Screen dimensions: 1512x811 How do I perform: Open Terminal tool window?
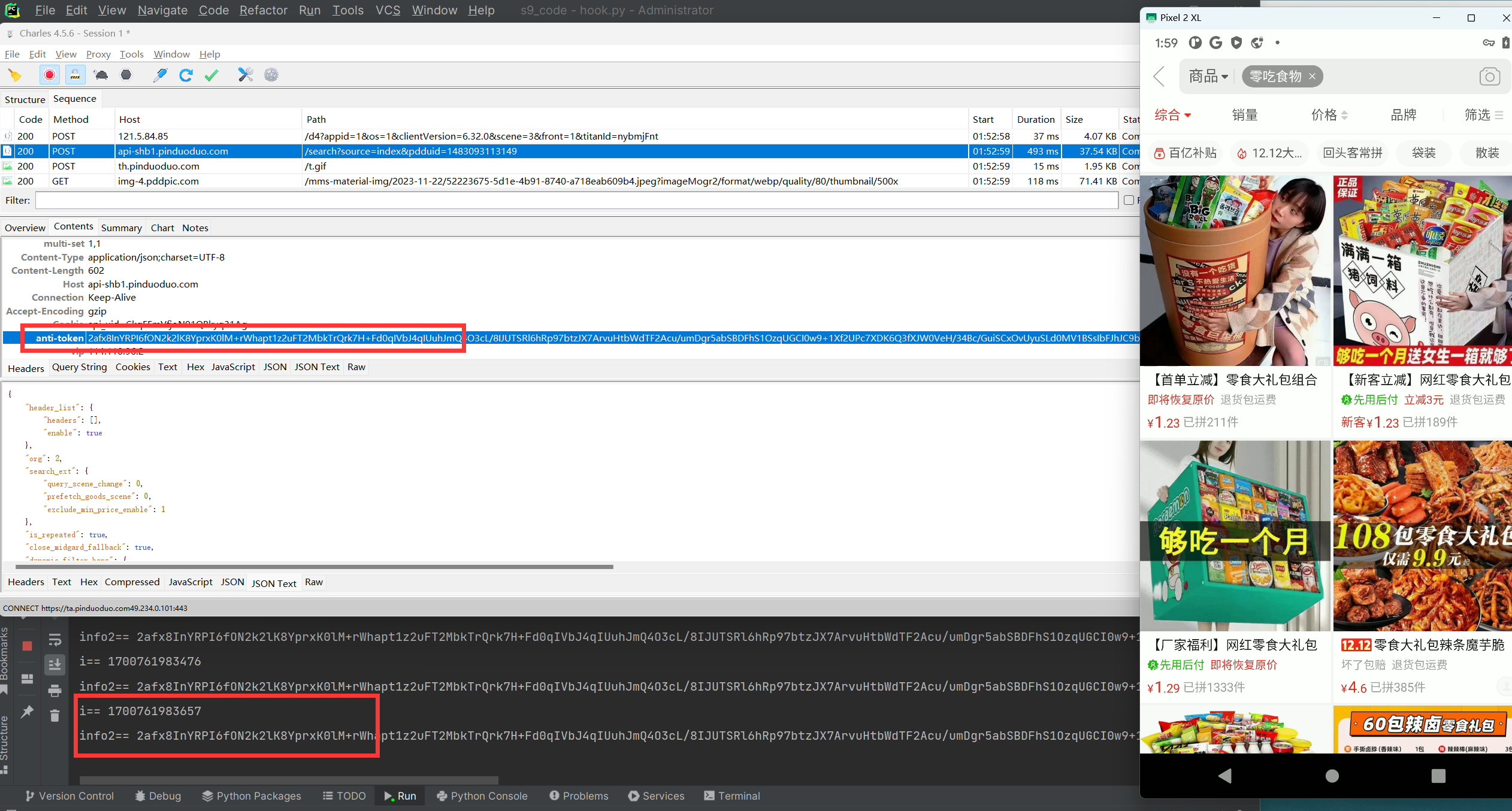(x=731, y=796)
